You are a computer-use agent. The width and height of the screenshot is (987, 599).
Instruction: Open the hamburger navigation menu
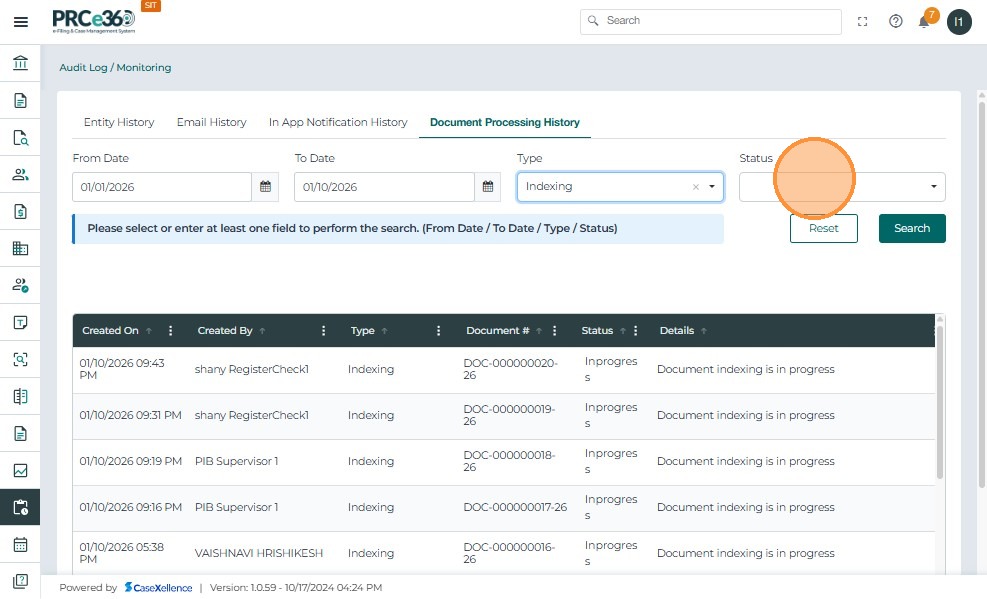tap(20, 22)
